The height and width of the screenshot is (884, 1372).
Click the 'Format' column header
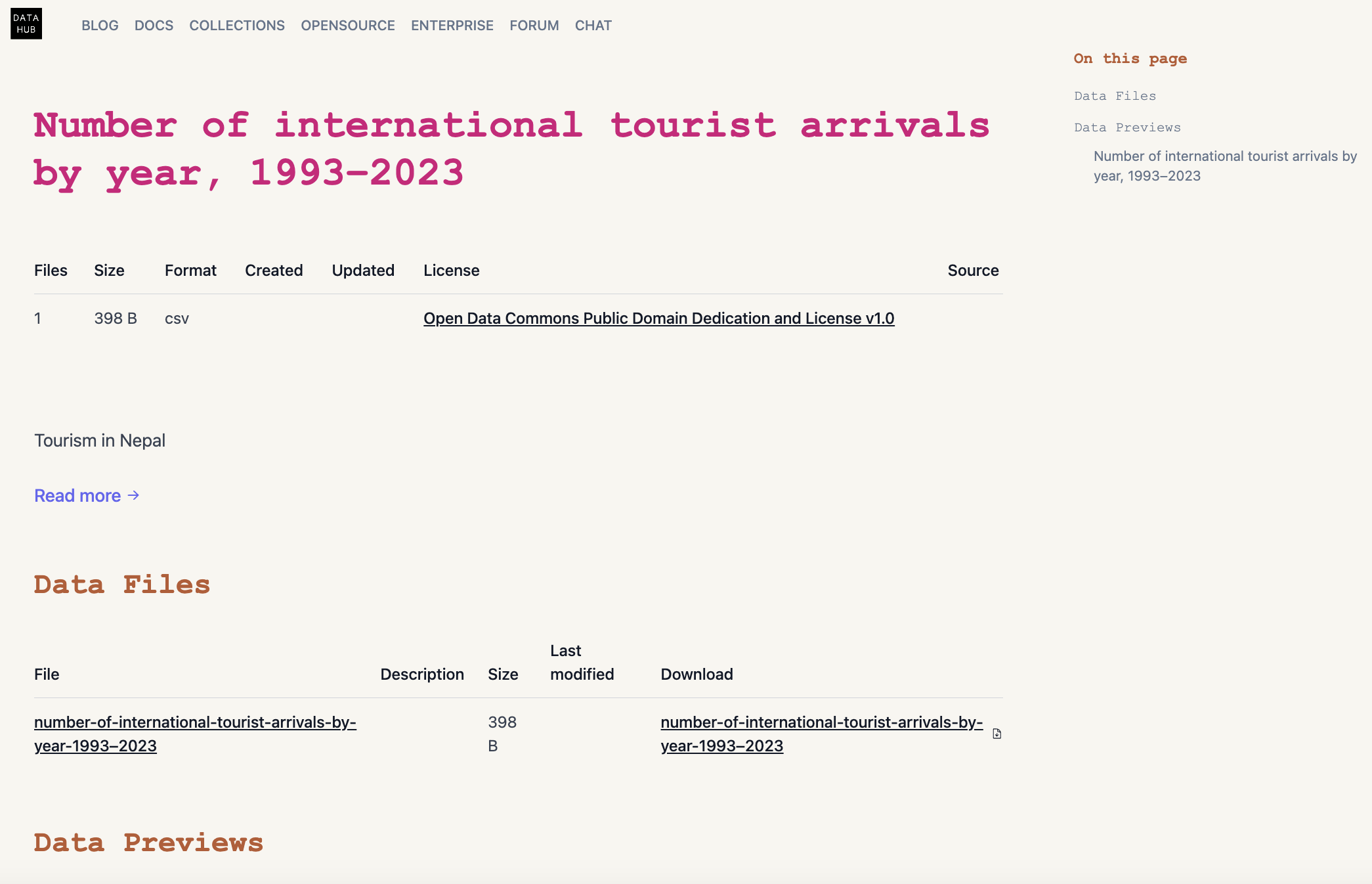point(190,271)
